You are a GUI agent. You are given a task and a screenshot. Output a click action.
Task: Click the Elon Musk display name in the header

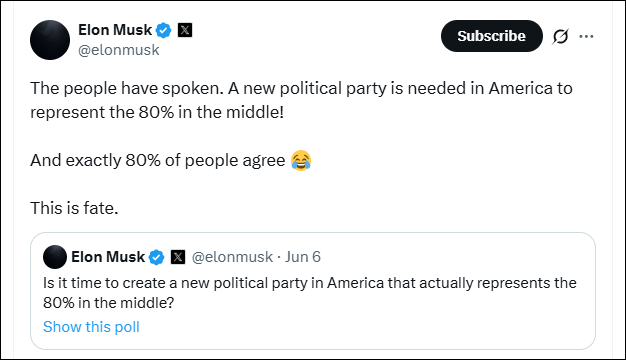pos(115,30)
